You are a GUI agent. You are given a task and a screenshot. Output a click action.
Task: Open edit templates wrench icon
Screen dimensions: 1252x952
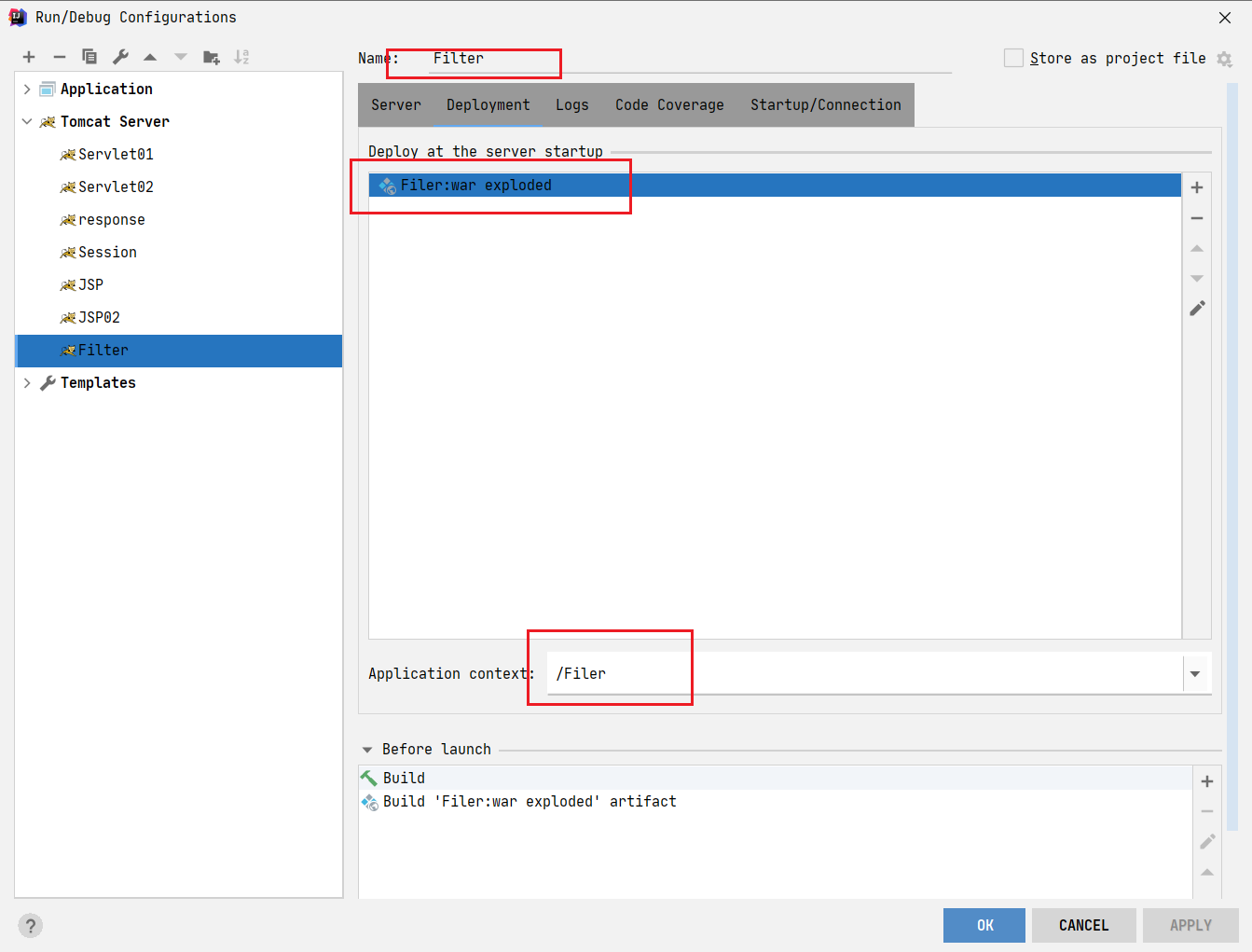click(120, 57)
